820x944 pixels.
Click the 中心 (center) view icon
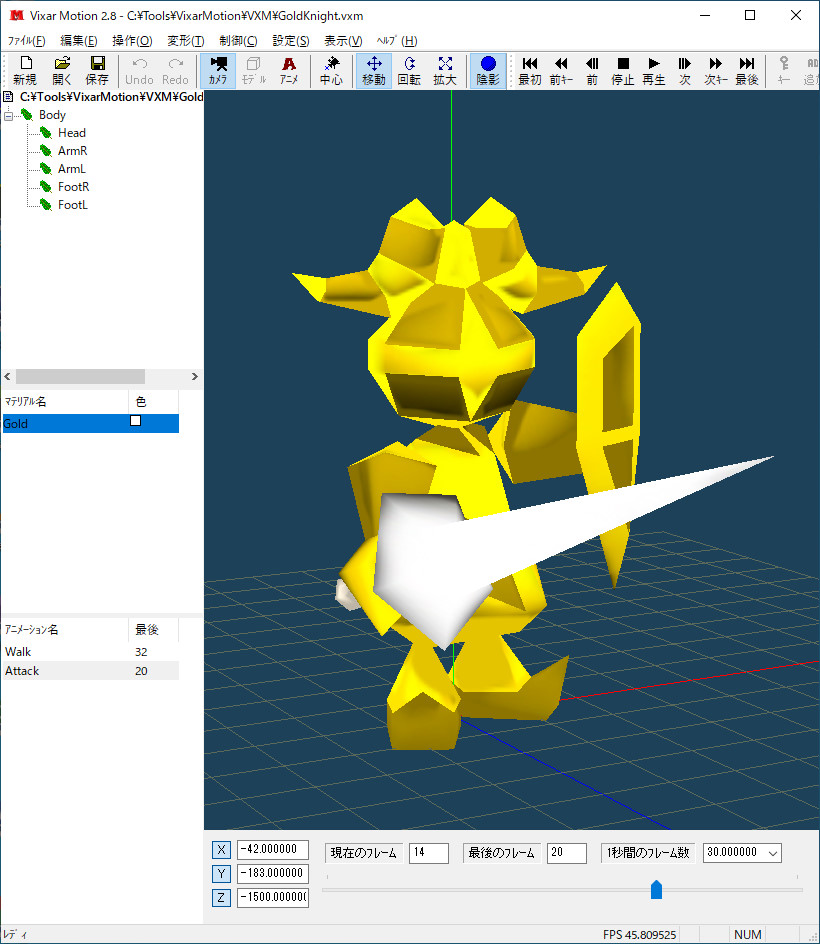[x=331, y=71]
